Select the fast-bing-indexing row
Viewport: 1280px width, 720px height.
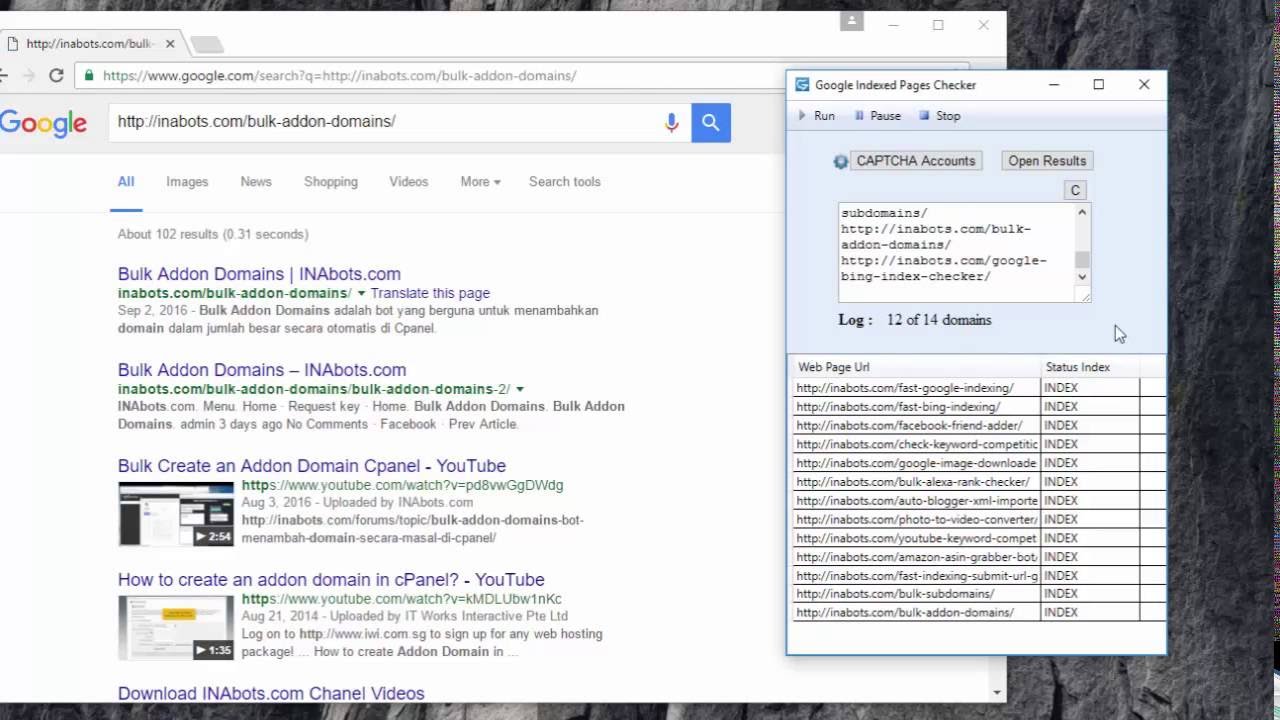pyautogui.click(x=979, y=407)
